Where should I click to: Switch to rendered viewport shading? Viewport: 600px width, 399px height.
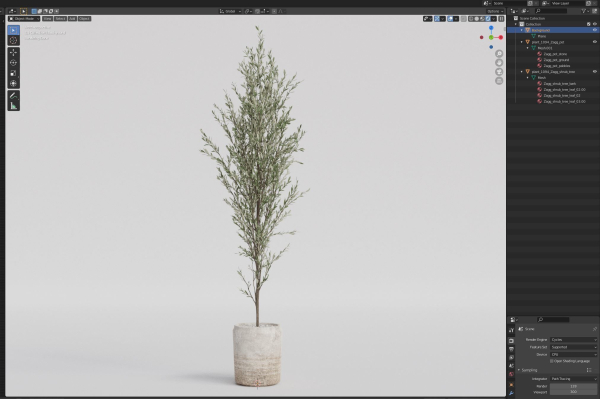[488, 19]
